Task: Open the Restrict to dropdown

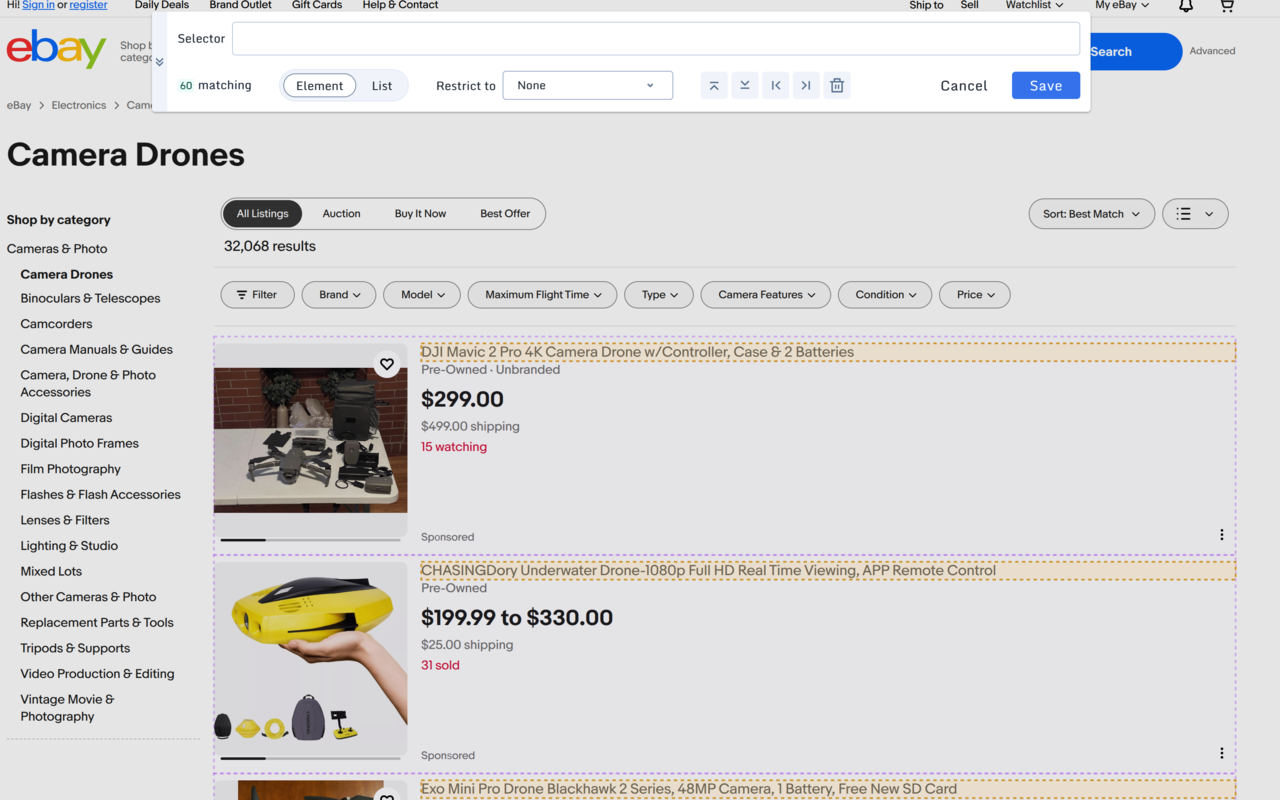Action: pyautogui.click(x=587, y=86)
